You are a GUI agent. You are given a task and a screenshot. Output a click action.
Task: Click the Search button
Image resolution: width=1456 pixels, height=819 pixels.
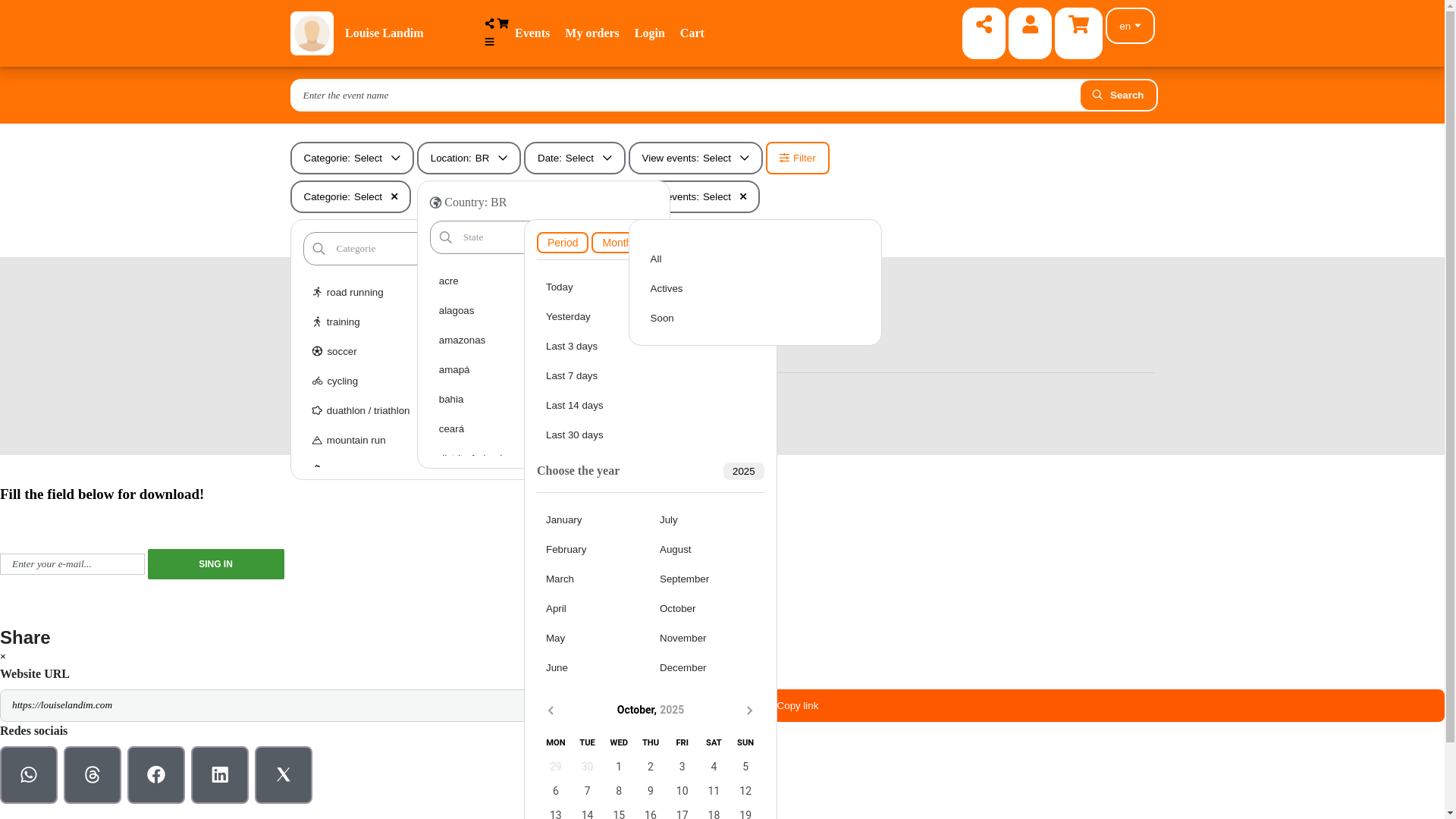click(x=1118, y=95)
